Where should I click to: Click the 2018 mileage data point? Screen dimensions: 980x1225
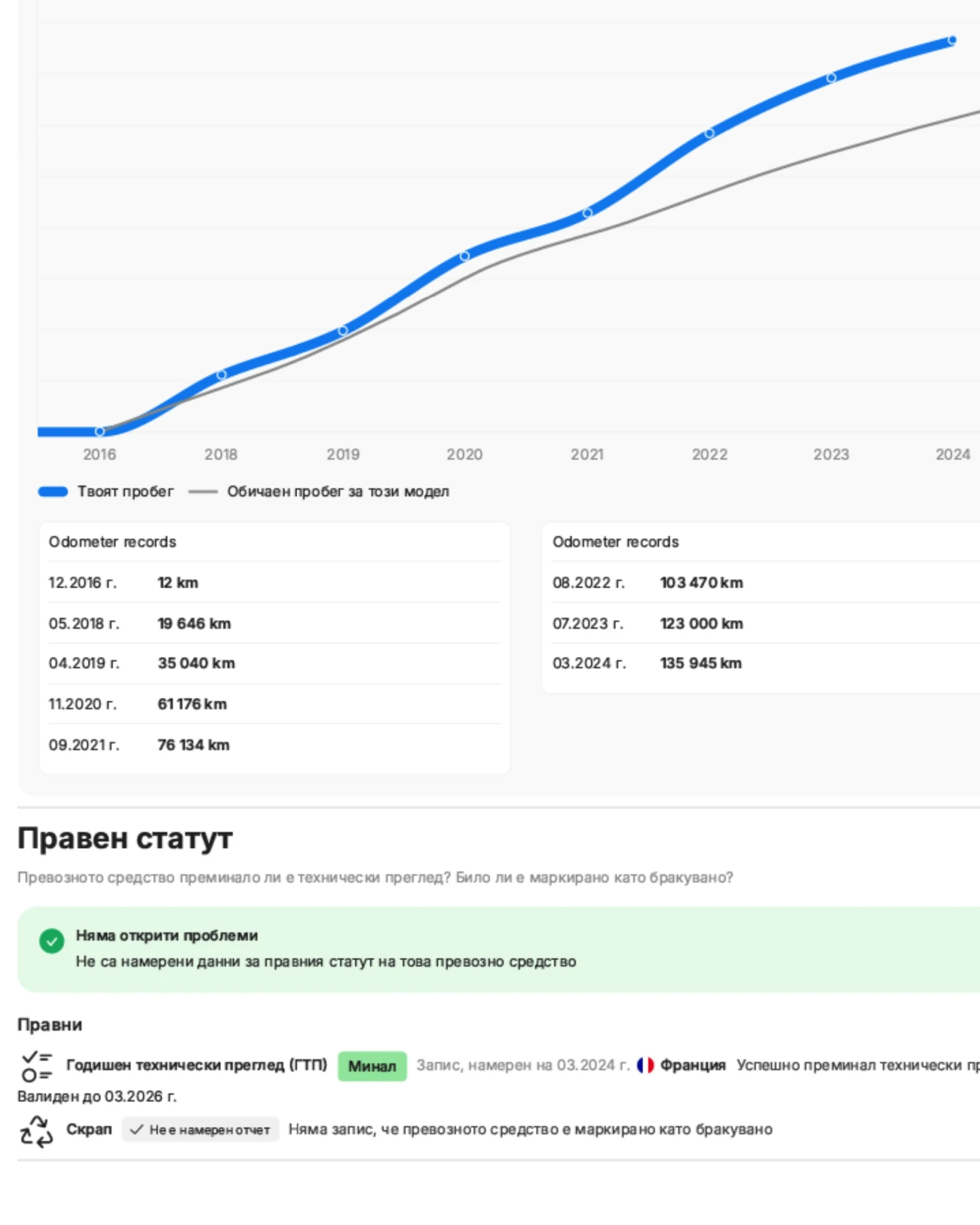[222, 374]
